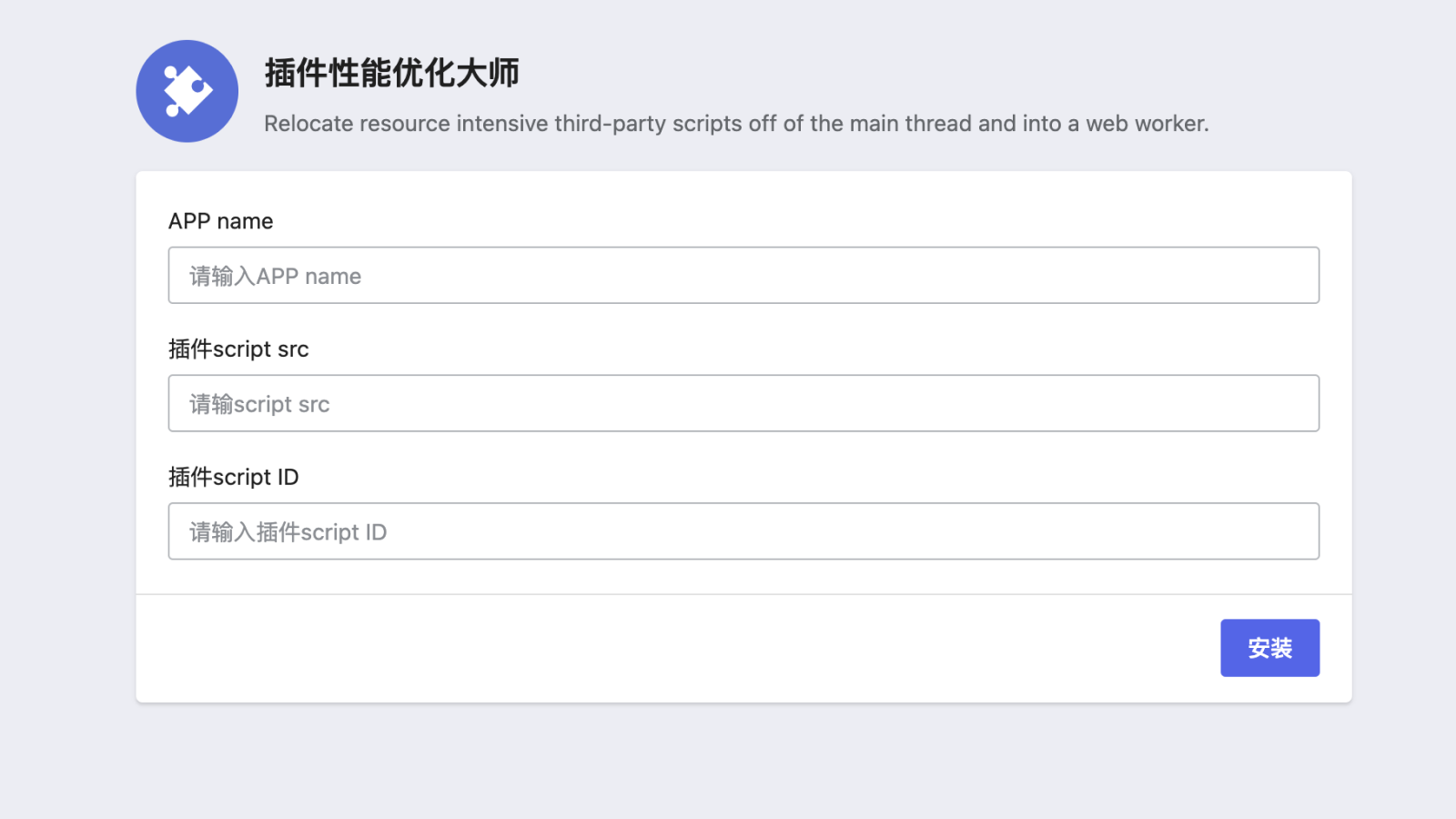Click the puzzle piece plugin logo
Viewport: 1456px width, 819px height.
(187, 91)
